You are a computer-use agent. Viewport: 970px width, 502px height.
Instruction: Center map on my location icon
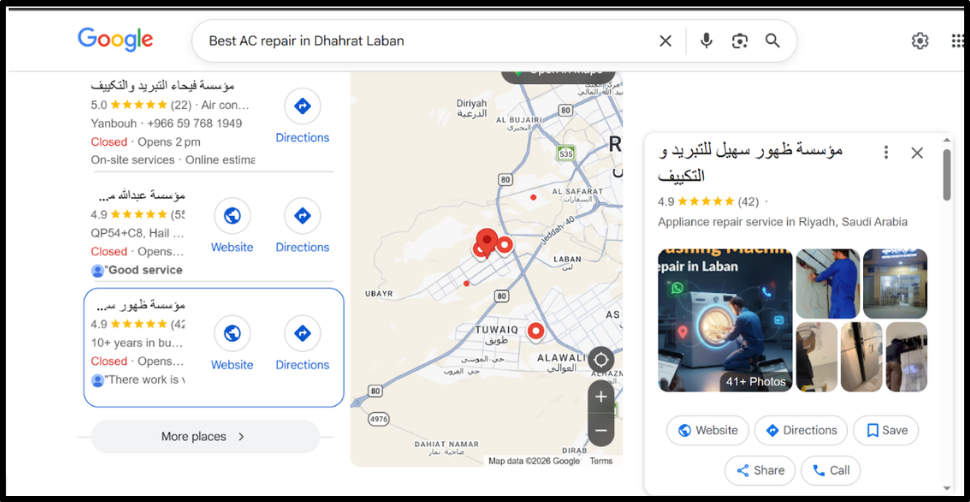pyautogui.click(x=601, y=360)
